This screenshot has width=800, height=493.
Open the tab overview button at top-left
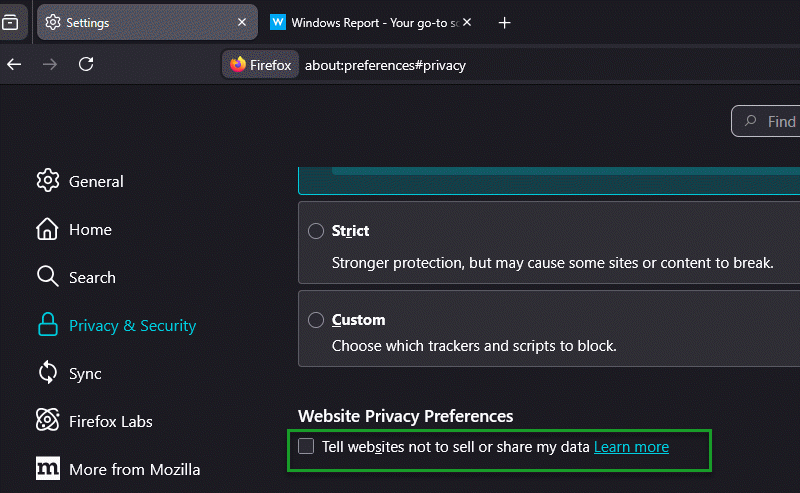click(x=9, y=22)
